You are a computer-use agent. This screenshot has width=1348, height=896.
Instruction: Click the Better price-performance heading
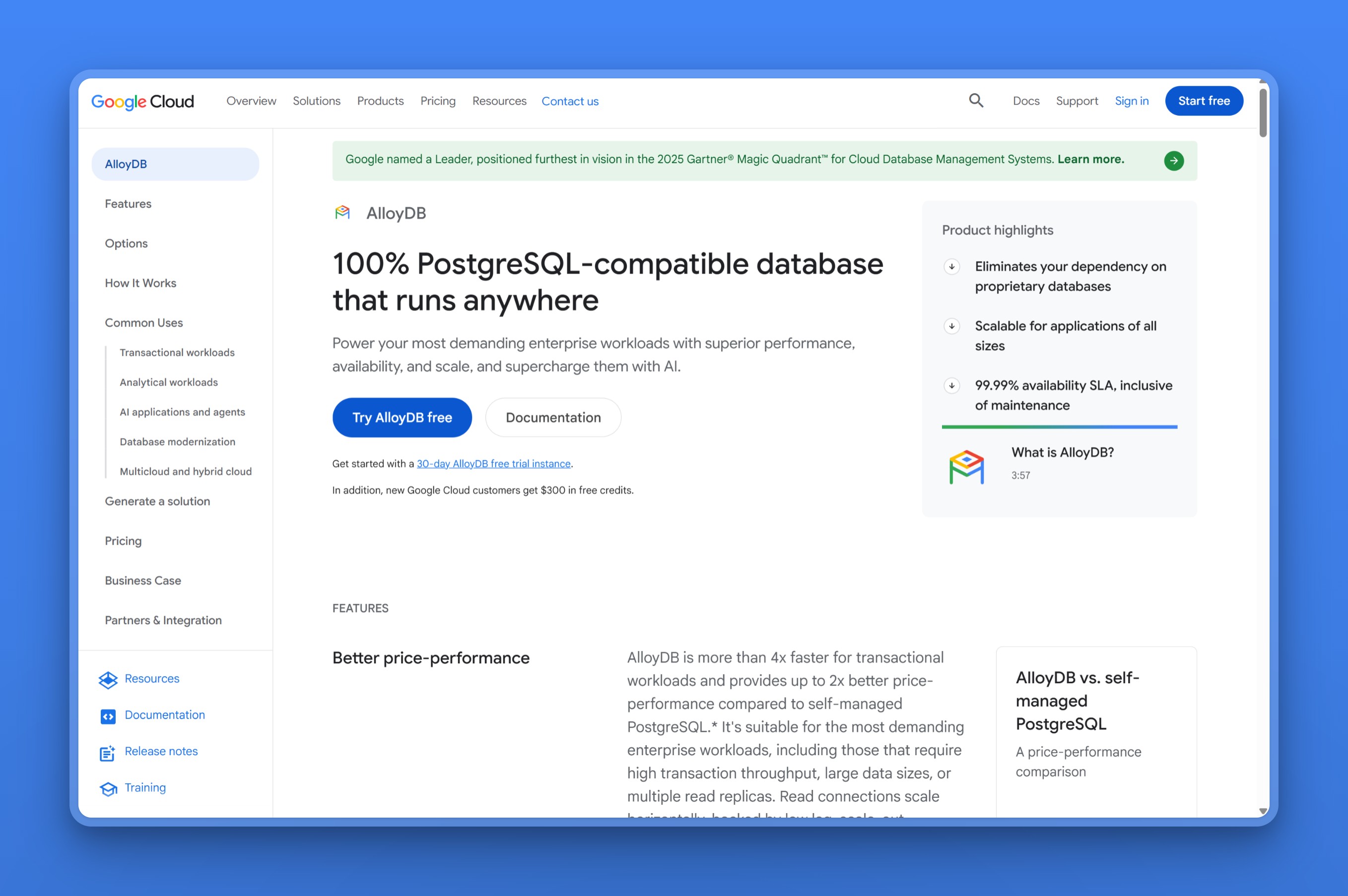coord(431,658)
